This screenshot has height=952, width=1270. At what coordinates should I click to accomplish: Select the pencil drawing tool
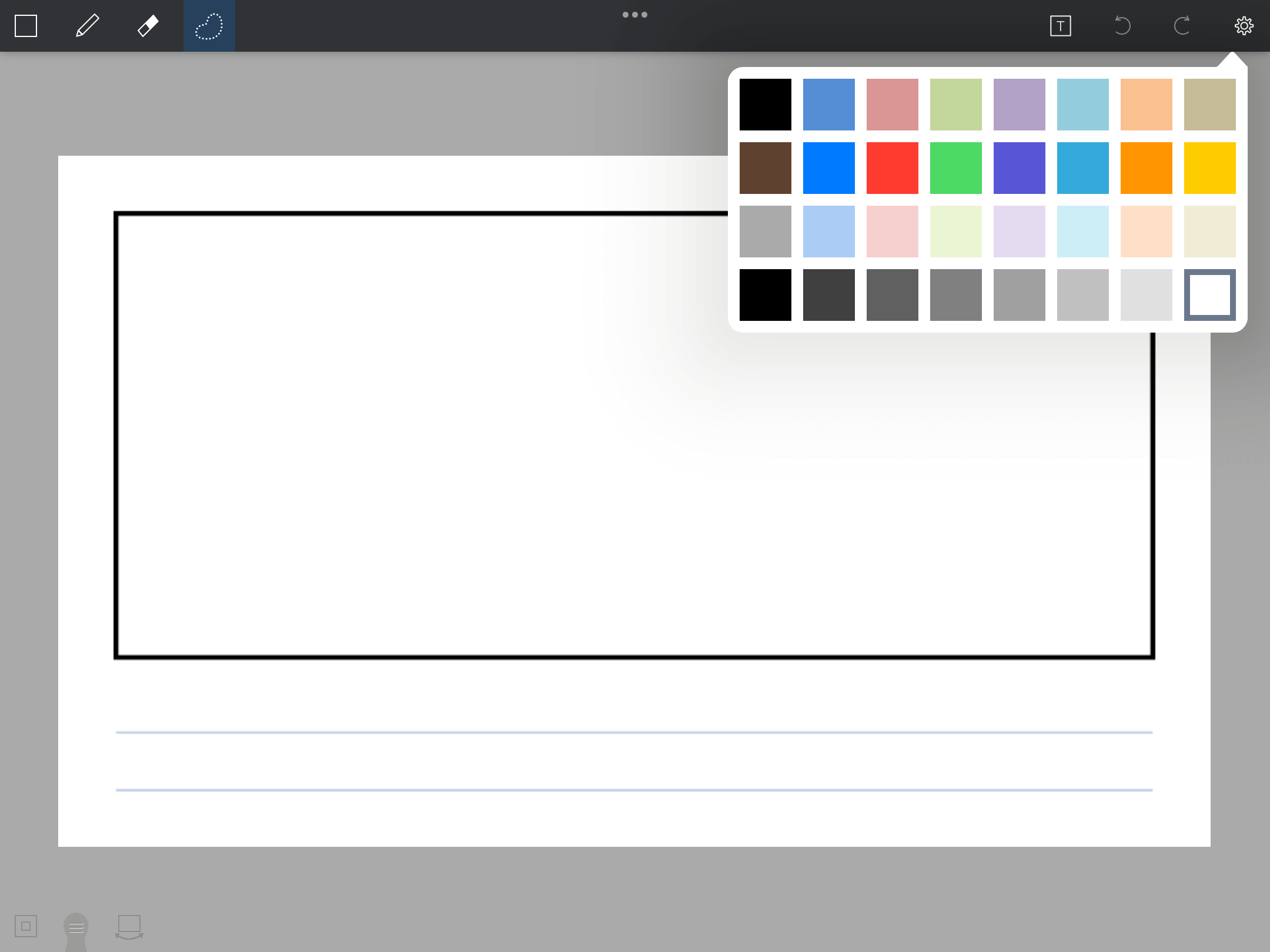[88, 26]
